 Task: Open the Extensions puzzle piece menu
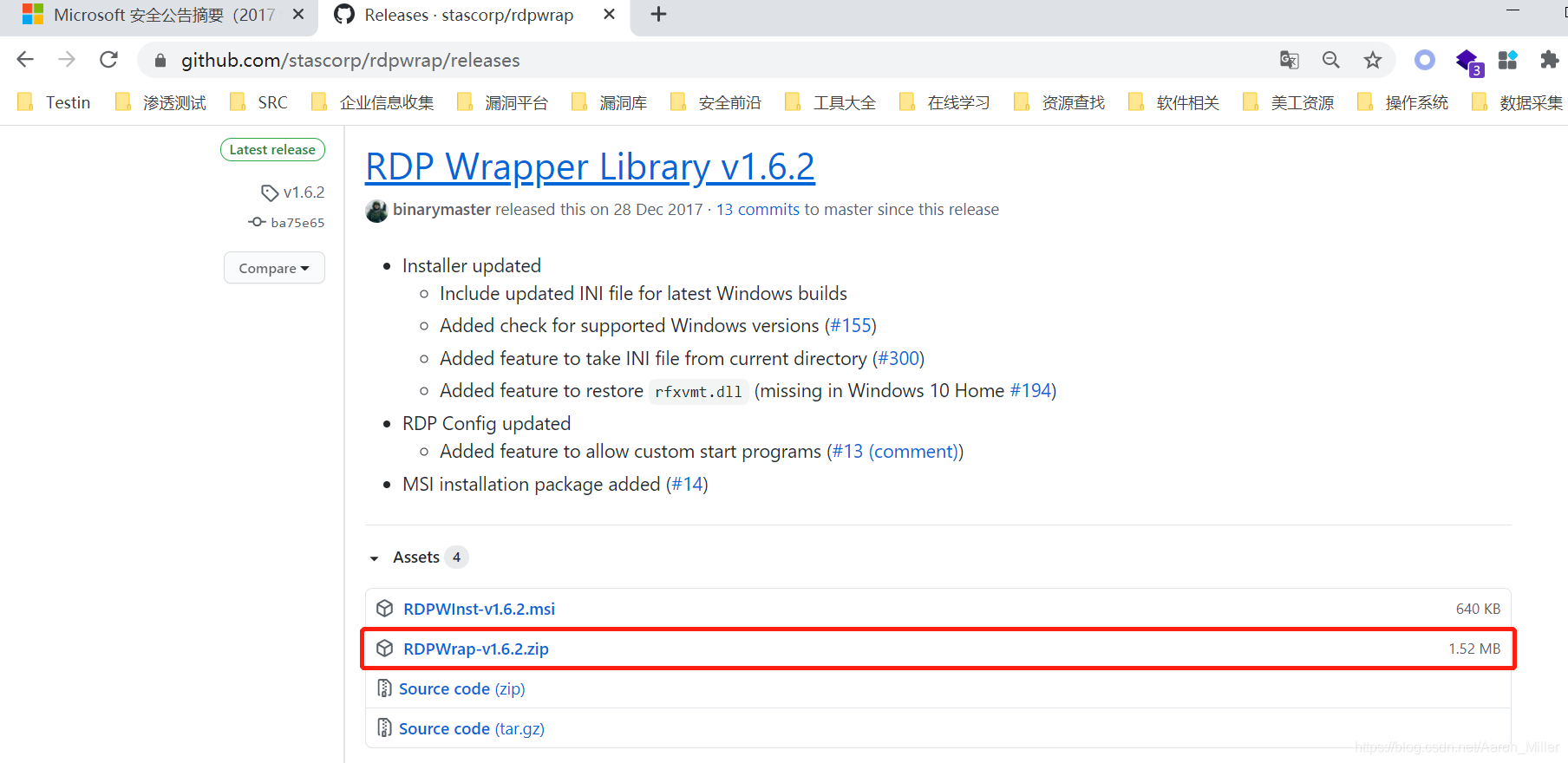1550,60
